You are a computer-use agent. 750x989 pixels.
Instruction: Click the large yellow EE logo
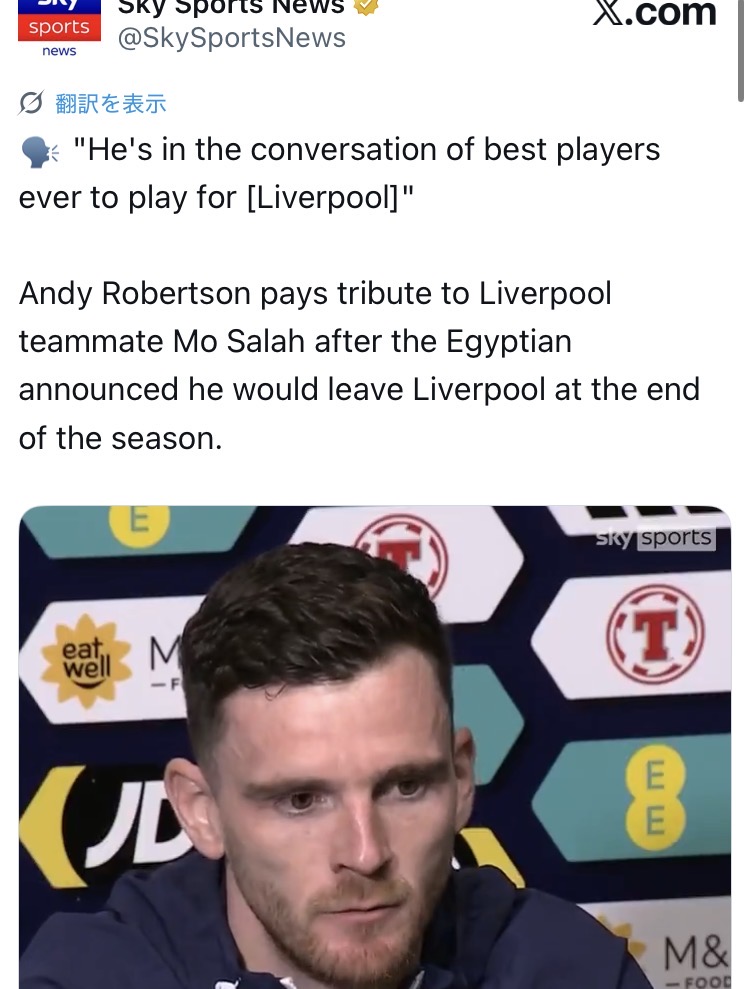click(655, 797)
